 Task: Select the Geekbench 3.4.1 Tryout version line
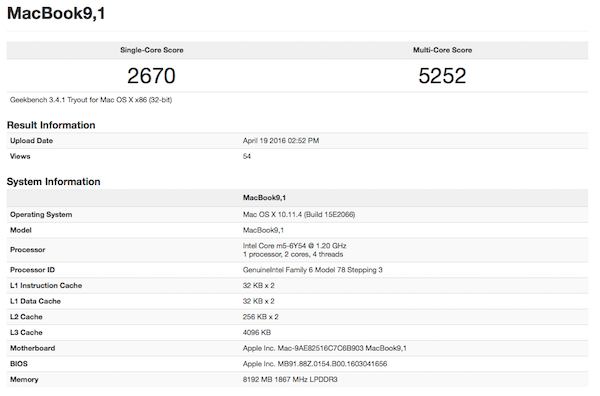click(91, 100)
